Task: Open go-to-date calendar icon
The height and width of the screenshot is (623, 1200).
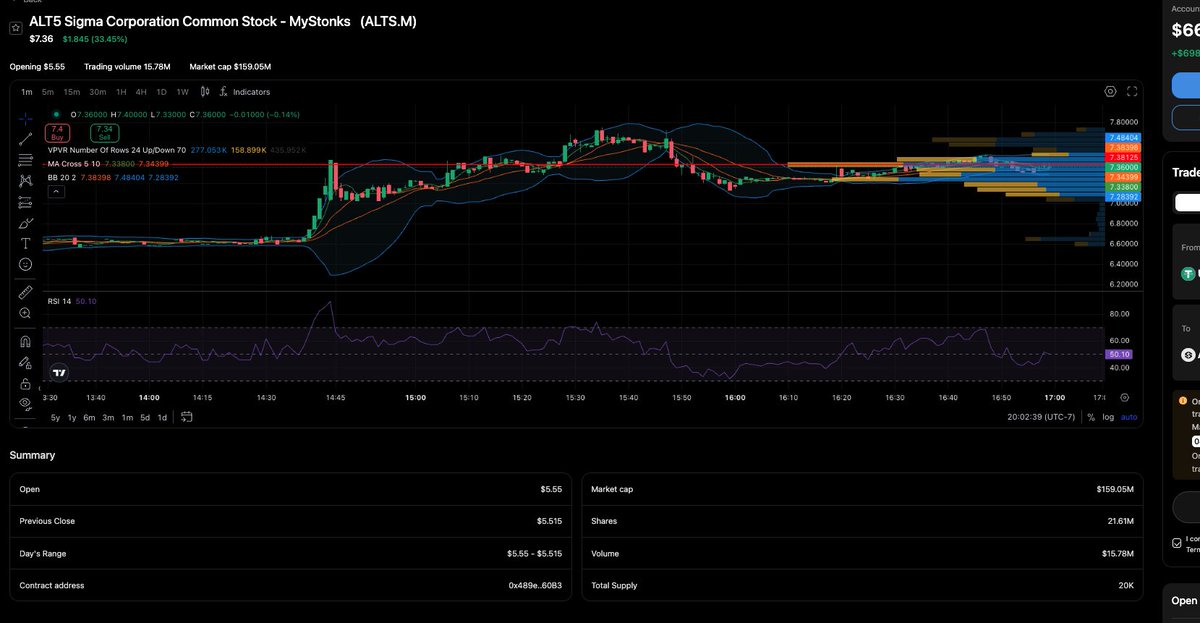Action: click(186, 417)
